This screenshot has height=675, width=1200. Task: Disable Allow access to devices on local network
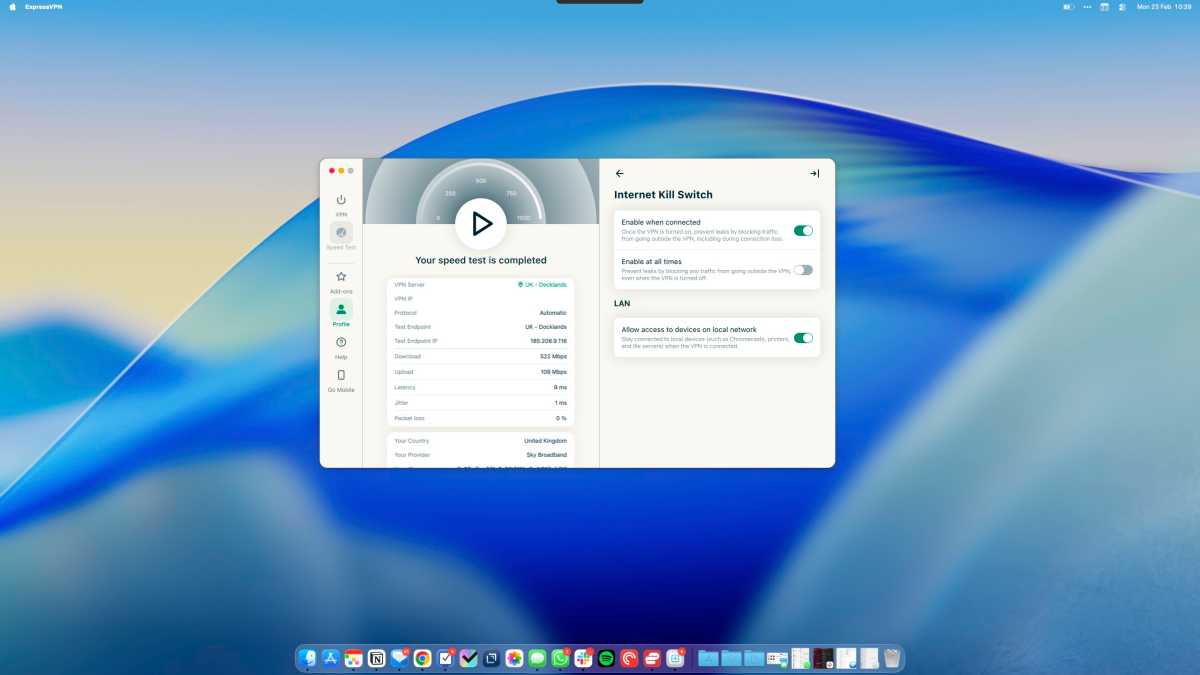[x=803, y=338]
